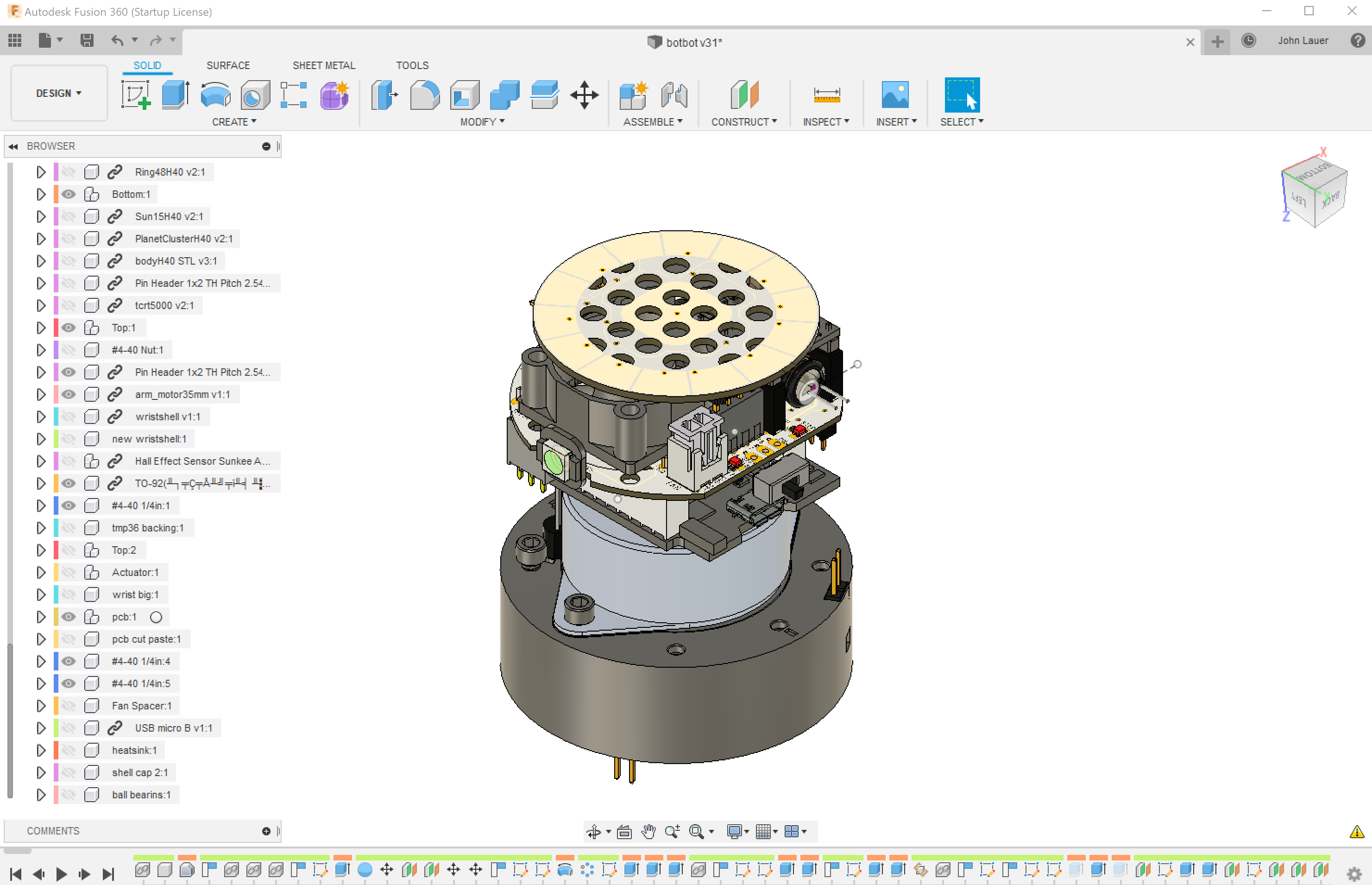Select the Revolve tool
Viewport: 1372px width, 885px height.
point(215,95)
